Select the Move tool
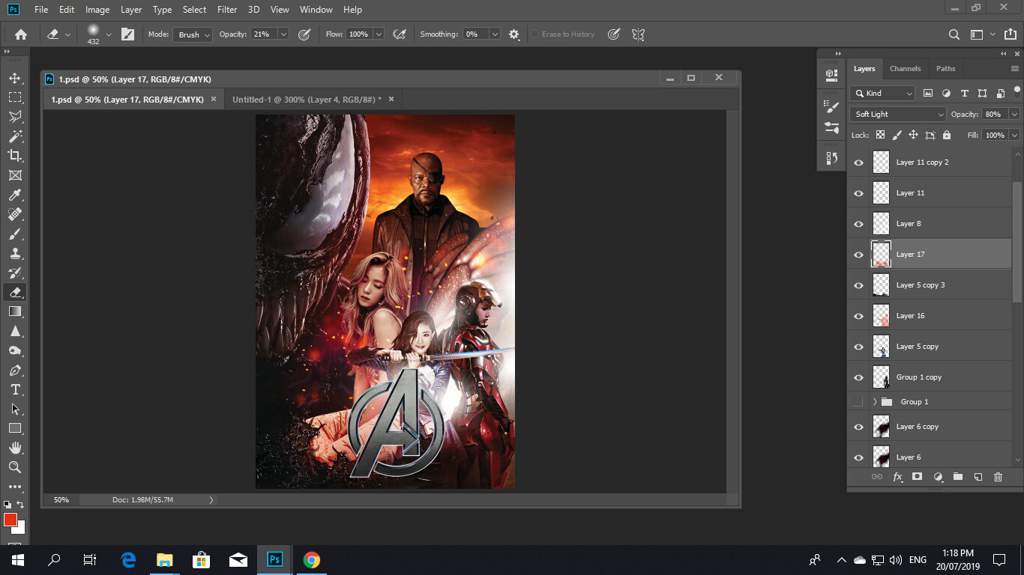 click(x=14, y=78)
